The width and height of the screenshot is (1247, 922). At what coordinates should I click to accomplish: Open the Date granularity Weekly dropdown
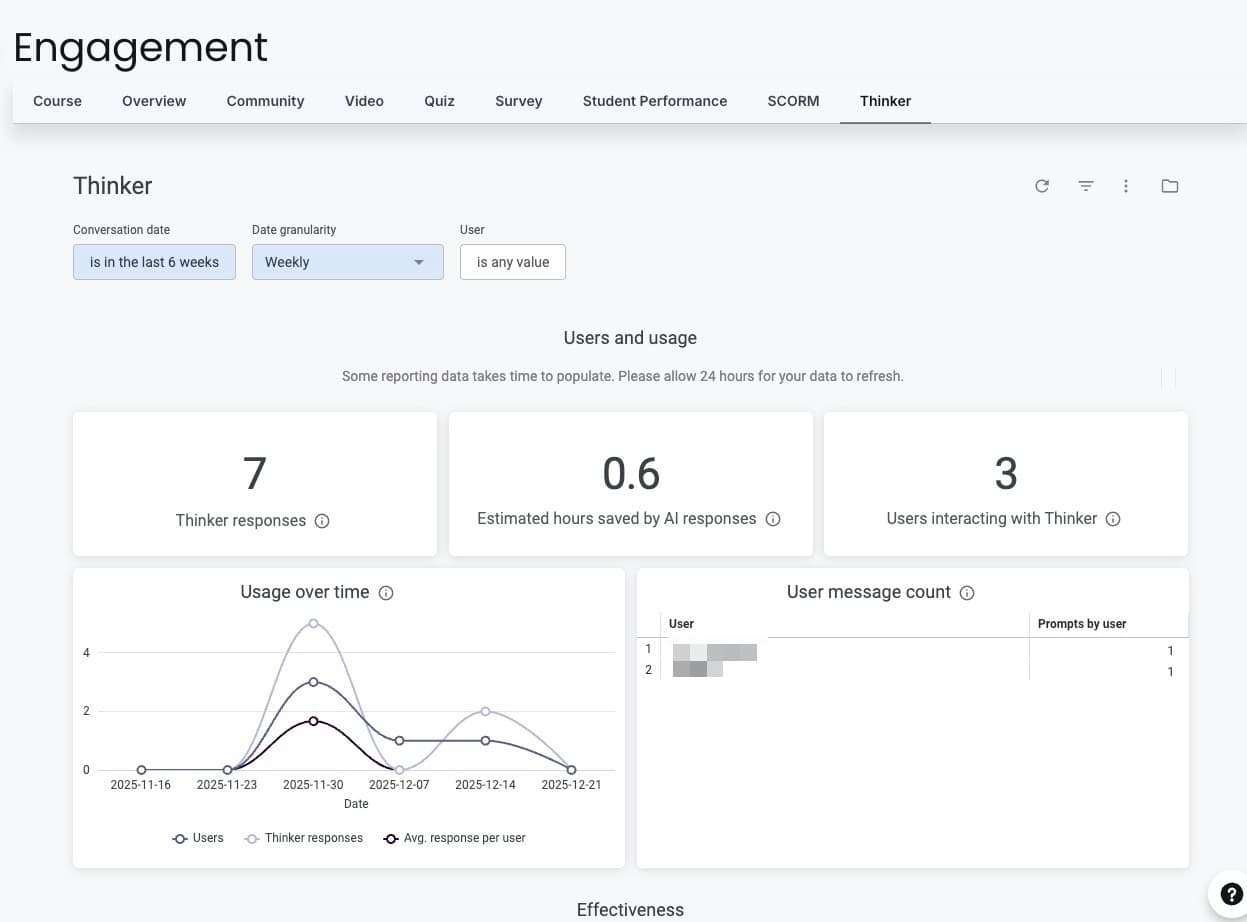347,262
